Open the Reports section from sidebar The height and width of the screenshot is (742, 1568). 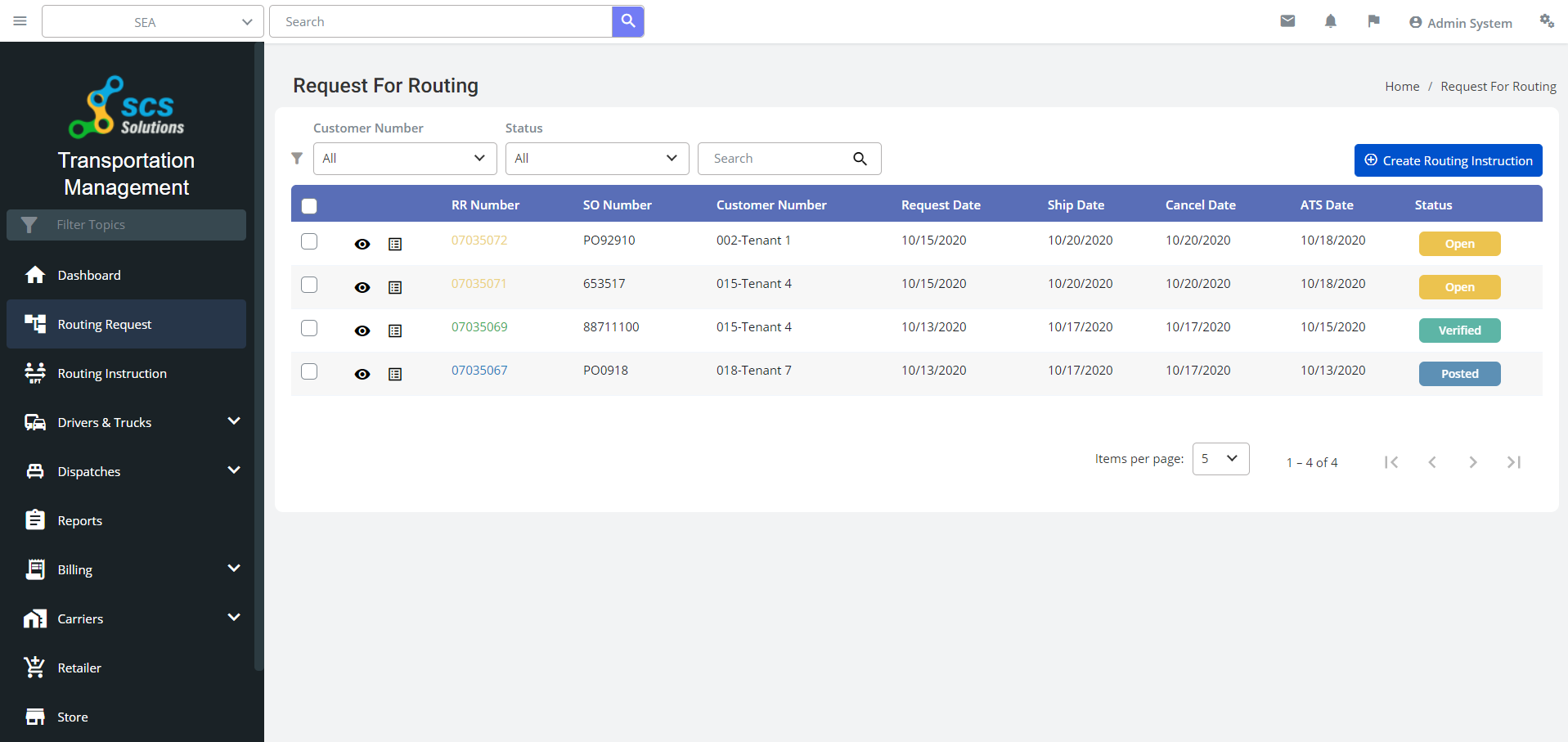80,520
